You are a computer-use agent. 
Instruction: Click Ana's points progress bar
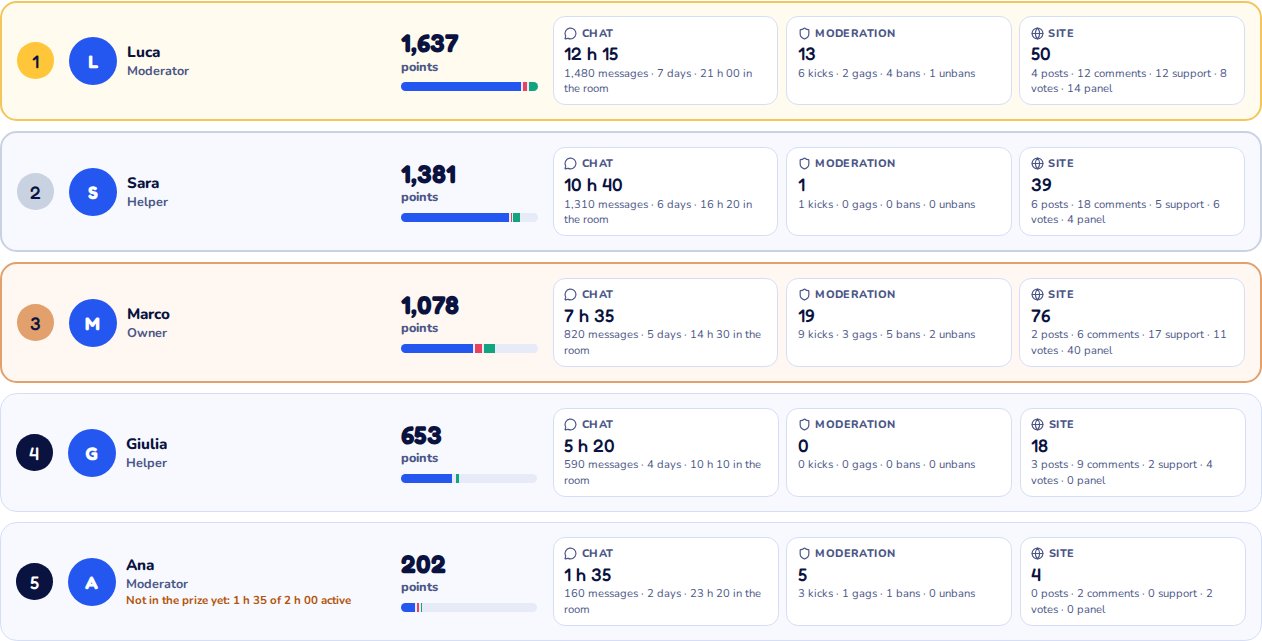click(469, 607)
